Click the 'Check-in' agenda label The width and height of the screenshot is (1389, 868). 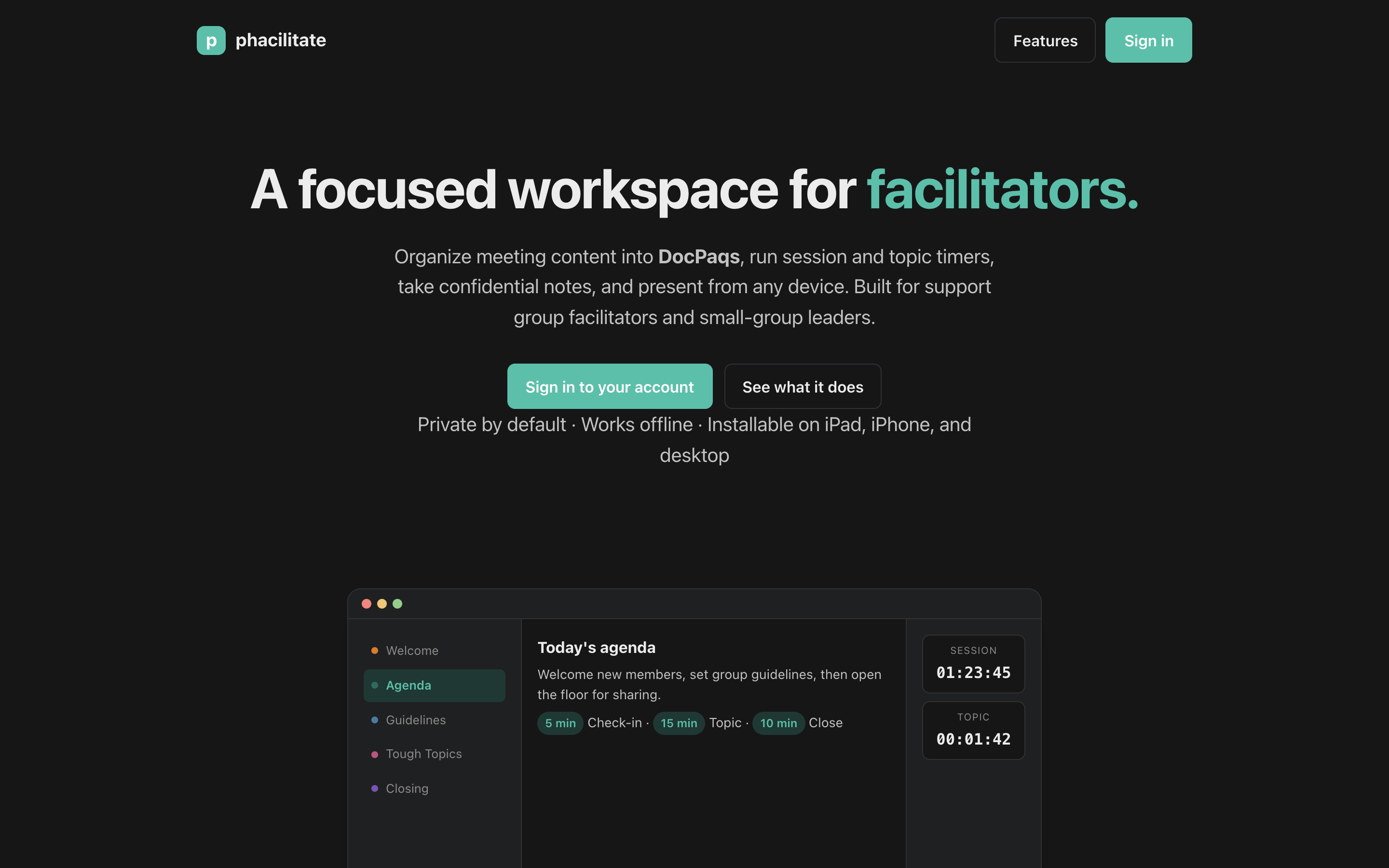[x=614, y=723]
